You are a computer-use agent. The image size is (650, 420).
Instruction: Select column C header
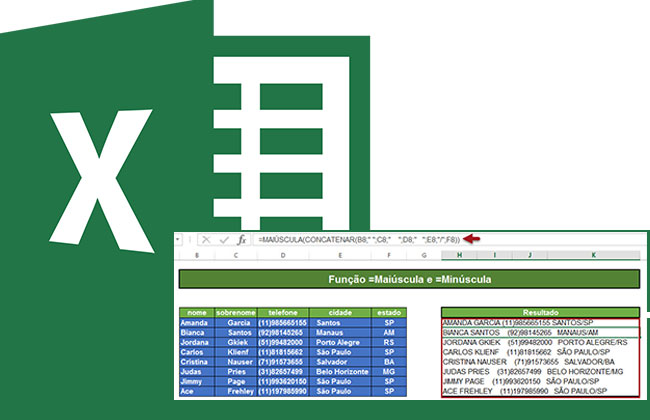[236, 255]
